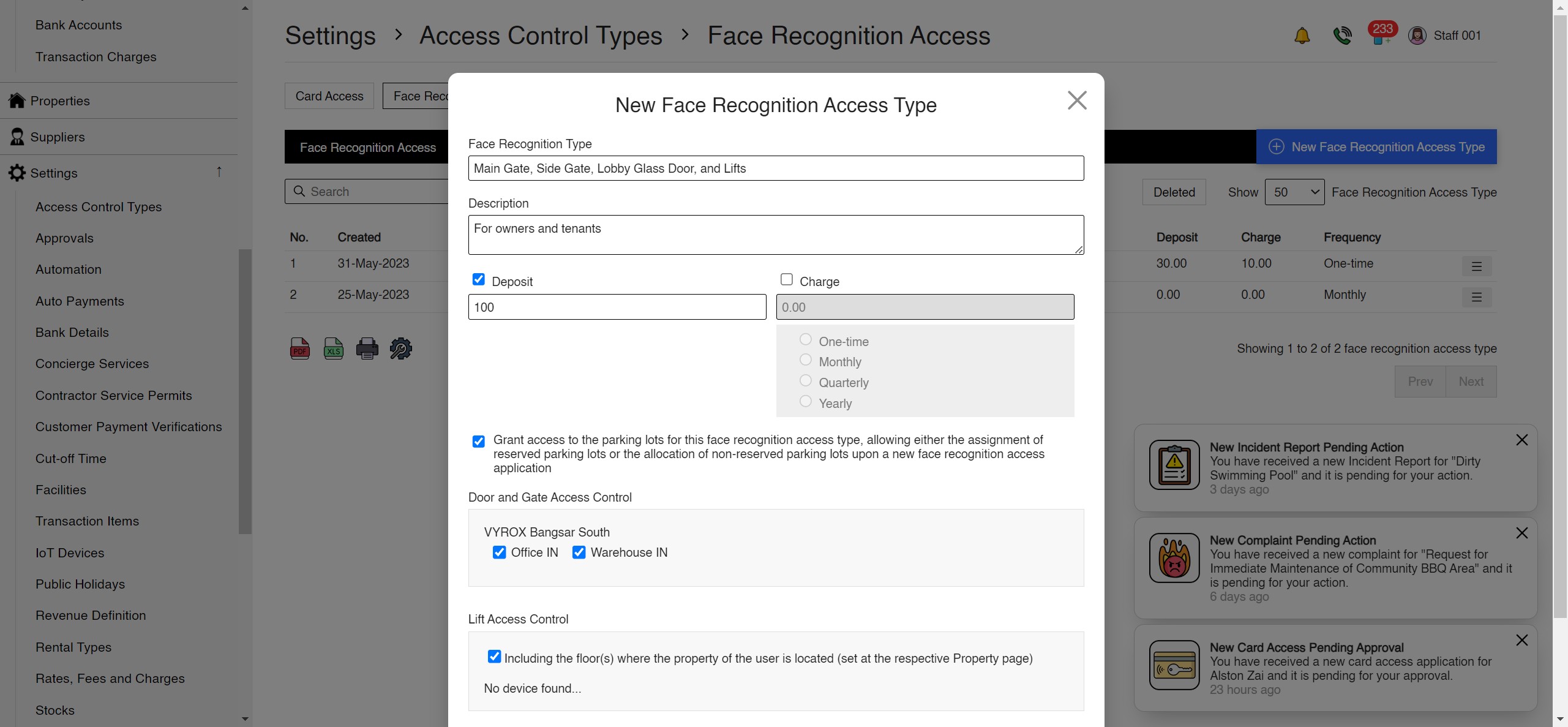Image resolution: width=1568 pixels, height=727 pixels.
Task: Switch to the Card Access tab
Action: (x=329, y=96)
